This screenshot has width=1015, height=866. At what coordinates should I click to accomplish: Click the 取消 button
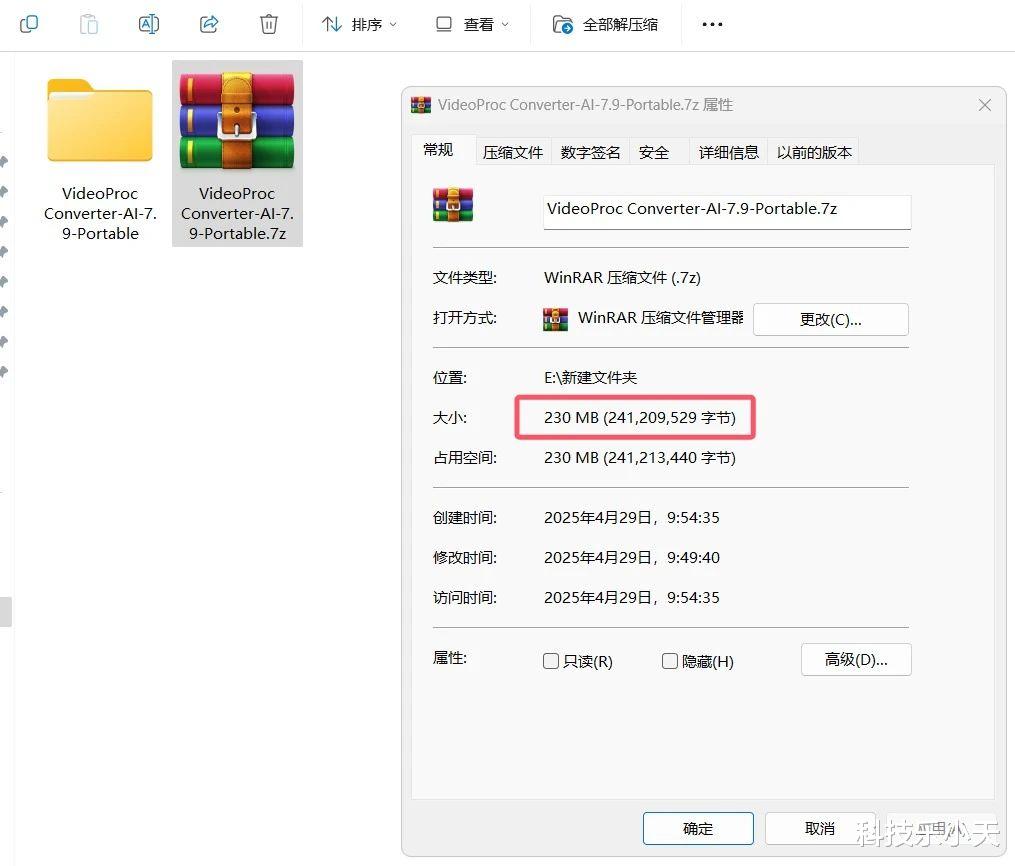click(820, 828)
